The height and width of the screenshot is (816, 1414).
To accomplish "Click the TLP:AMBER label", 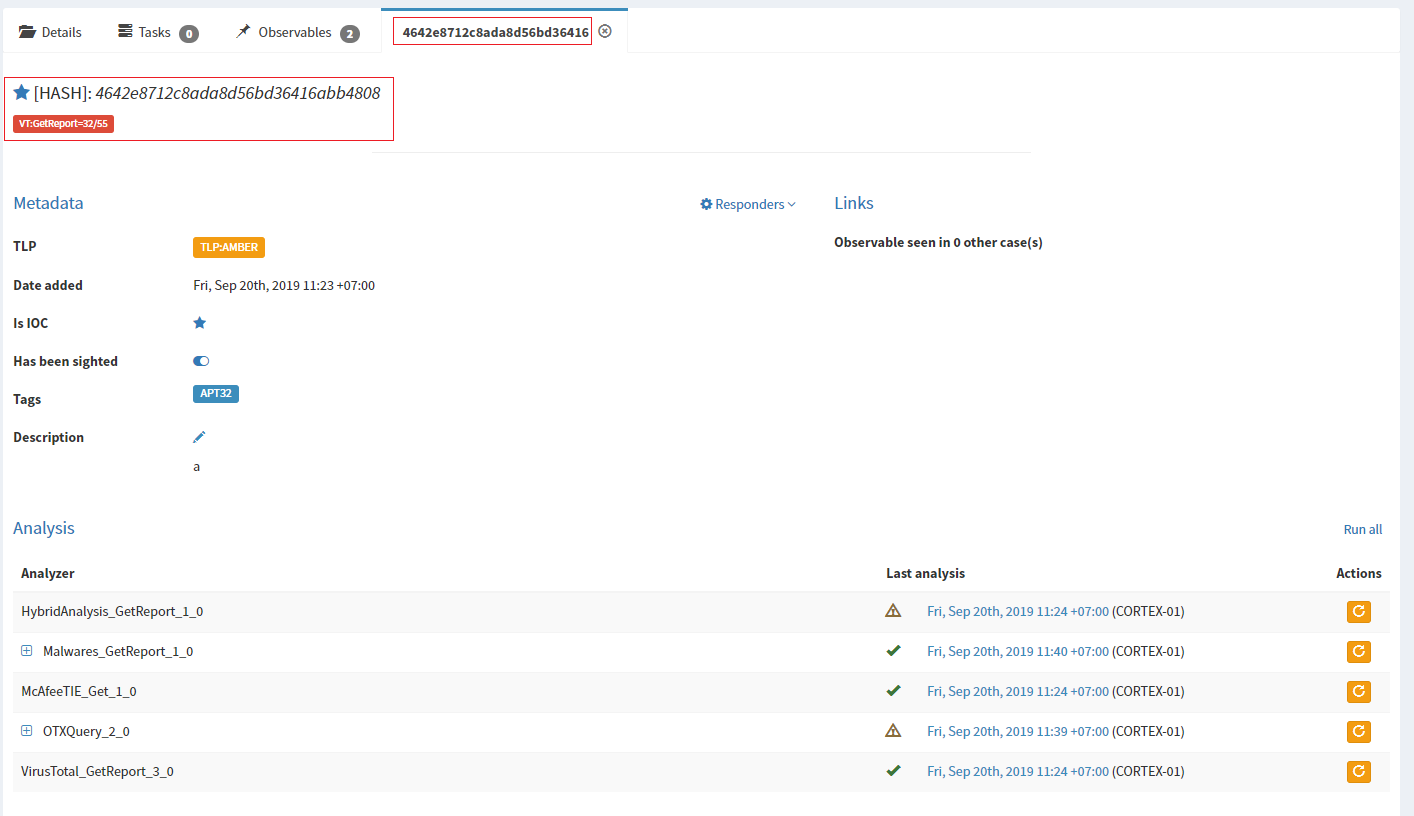I will click(x=228, y=246).
